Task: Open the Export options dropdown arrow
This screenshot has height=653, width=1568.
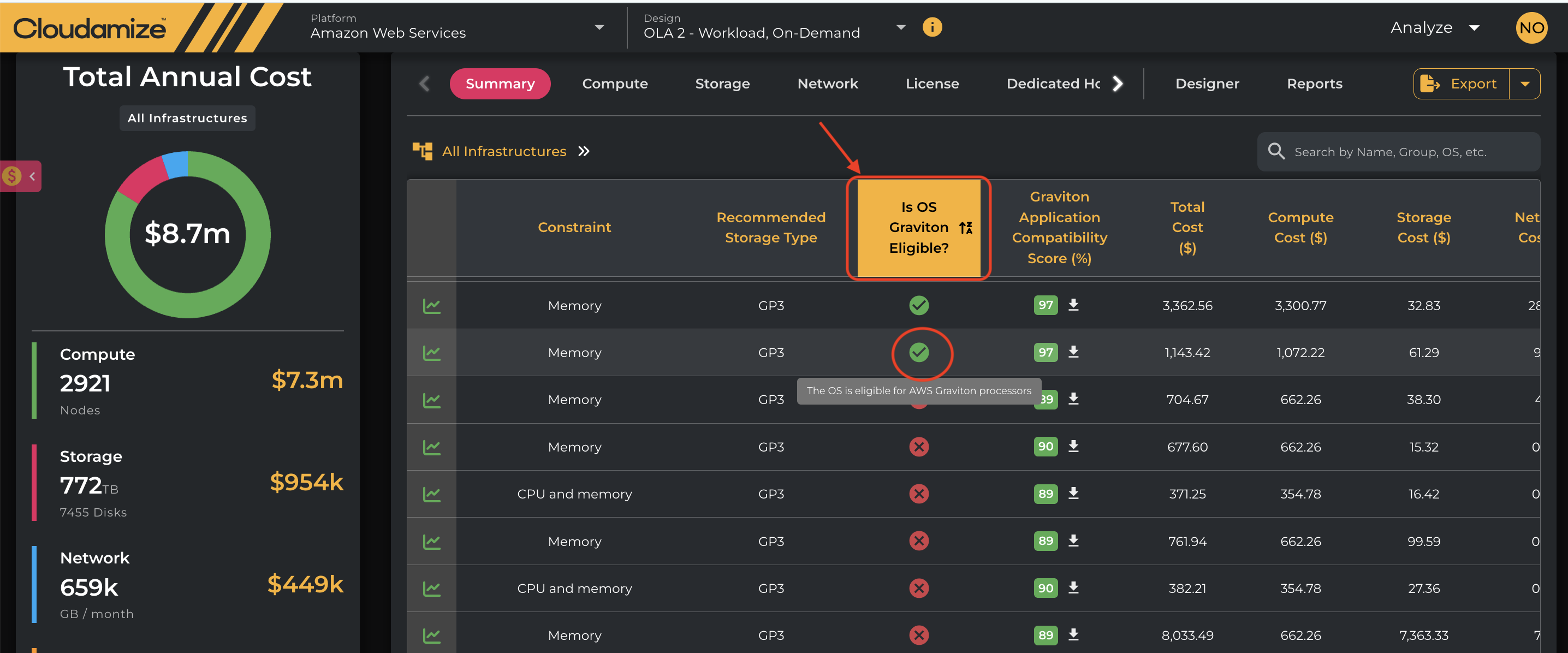Action: pyautogui.click(x=1525, y=84)
